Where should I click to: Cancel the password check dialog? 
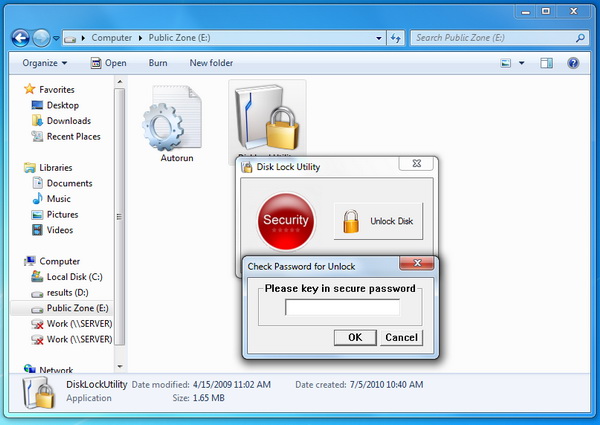[x=401, y=337]
